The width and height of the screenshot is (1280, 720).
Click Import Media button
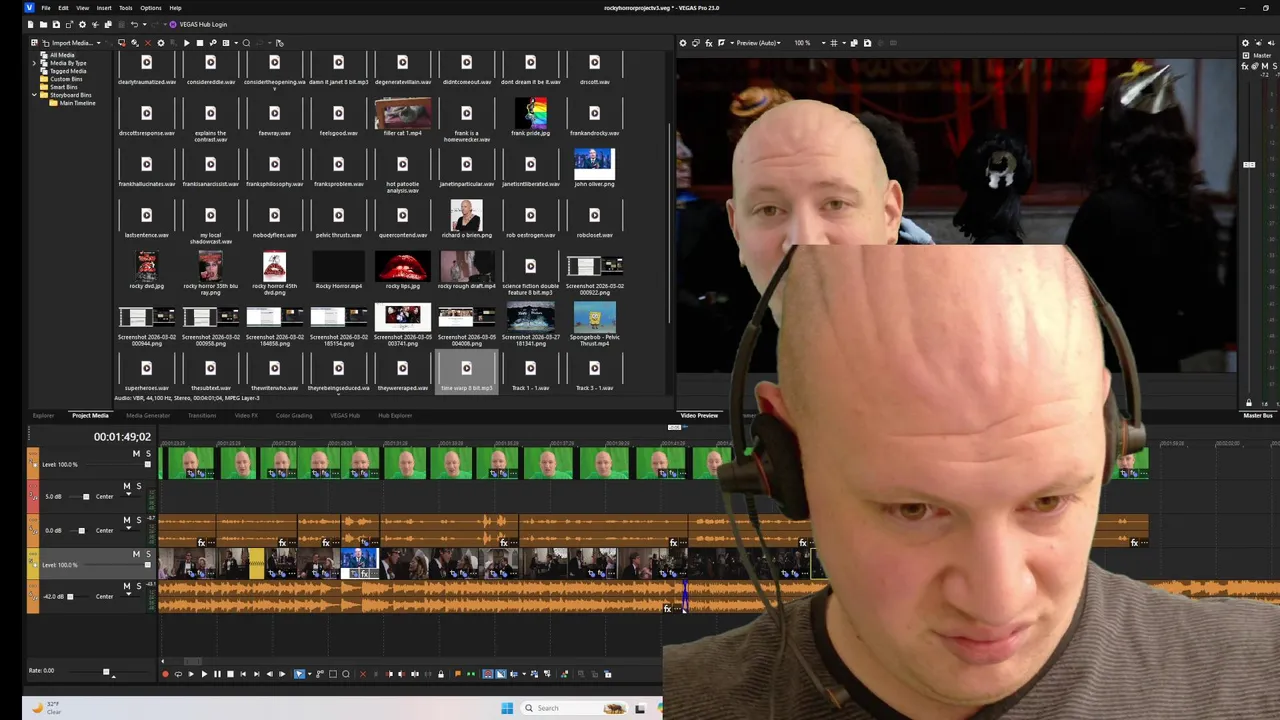coord(70,43)
